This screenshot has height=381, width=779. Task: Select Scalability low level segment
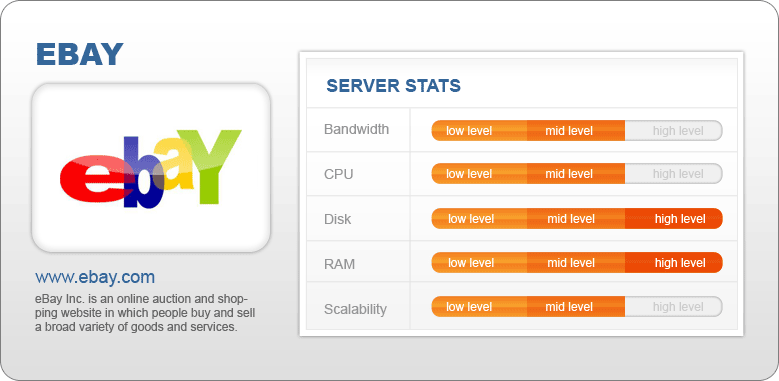479,306
